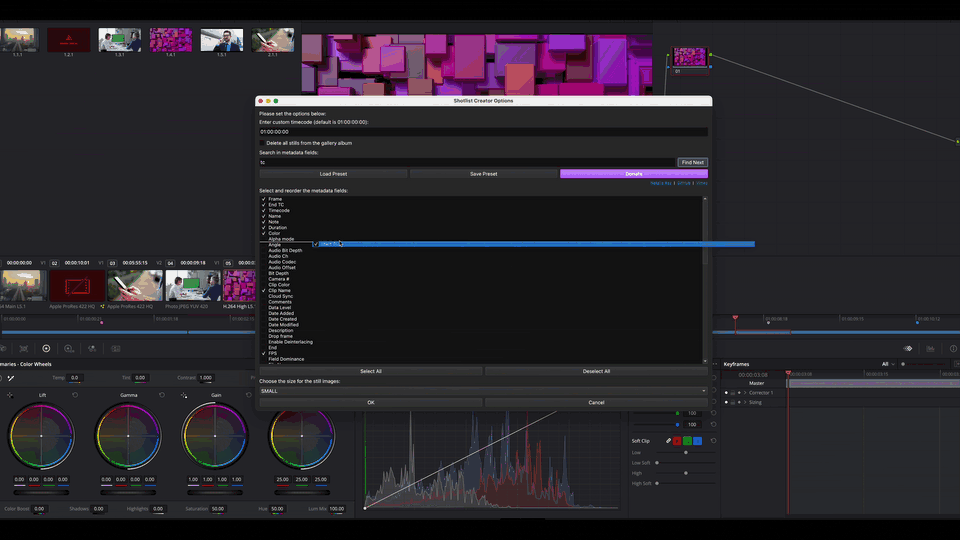Open the Keyframes All filter dropdown
Image resolution: width=960 pixels, height=540 pixels.
tap(888, 364)
